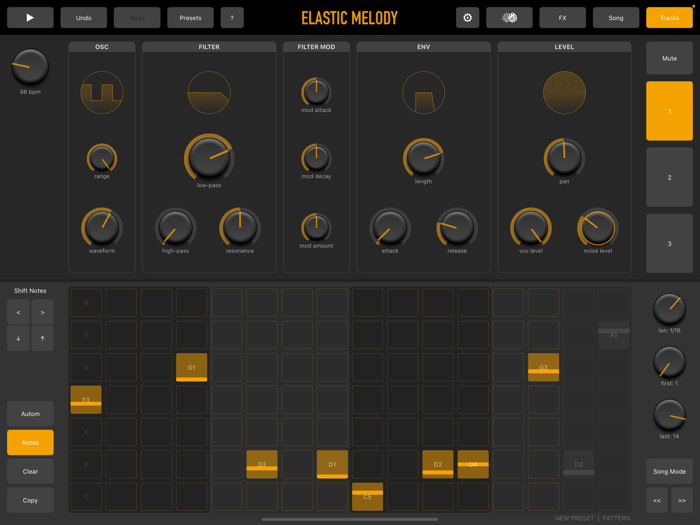Toggle the dimmed A5 note cell
700x525 pixels.
614,335
